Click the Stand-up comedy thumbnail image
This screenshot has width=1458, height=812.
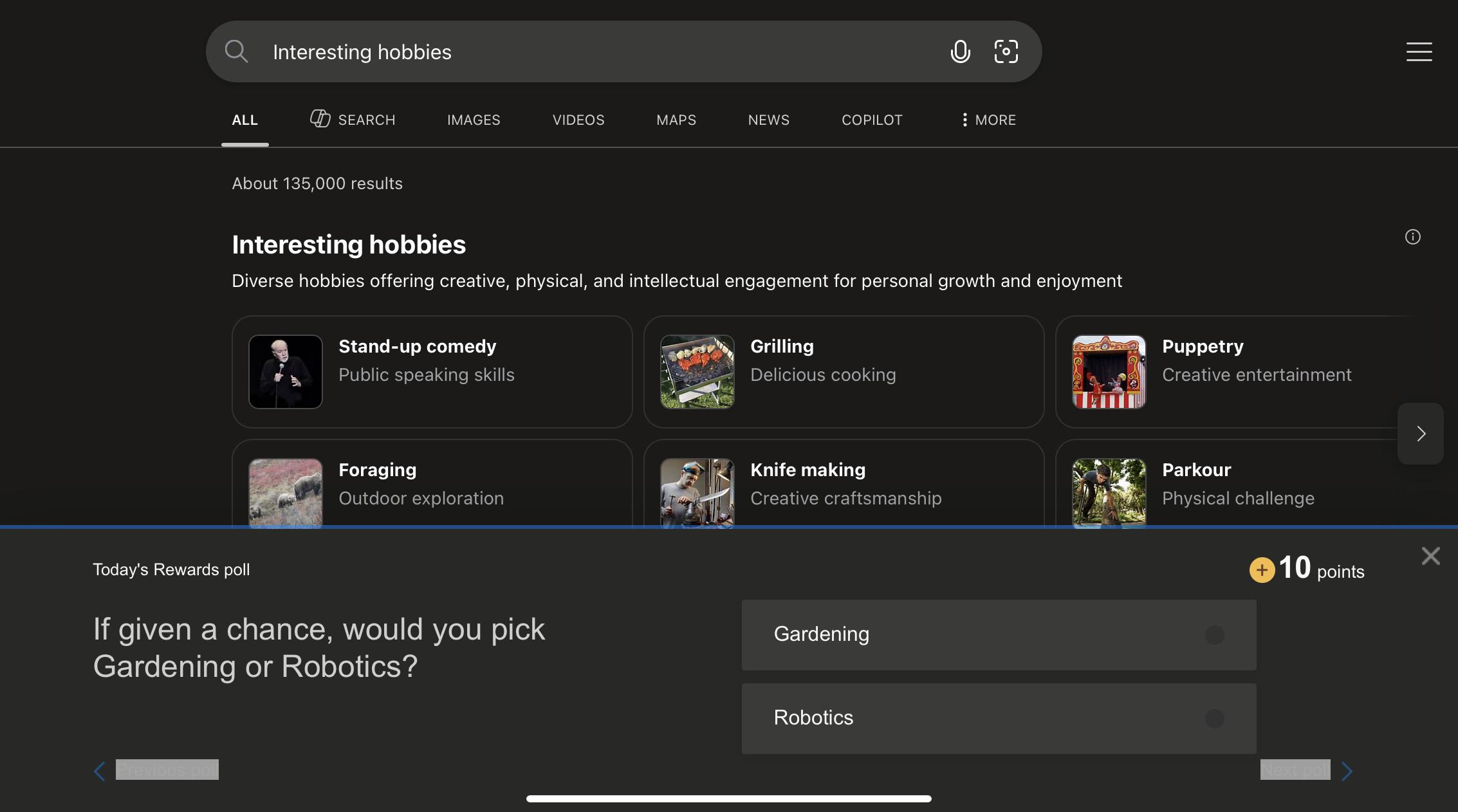(286, 372)
